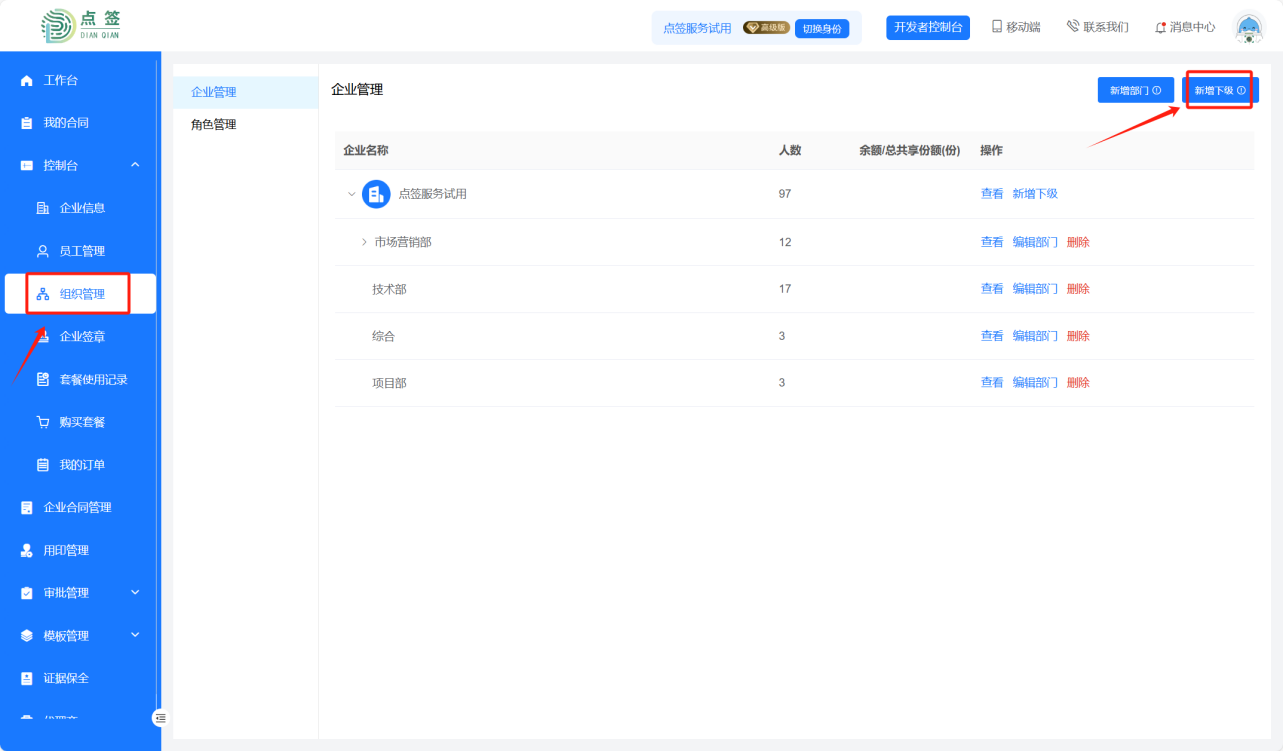Click the 我的合同 clipboard icon
This screenshot has width=1283, height=751.
(27, 123)
